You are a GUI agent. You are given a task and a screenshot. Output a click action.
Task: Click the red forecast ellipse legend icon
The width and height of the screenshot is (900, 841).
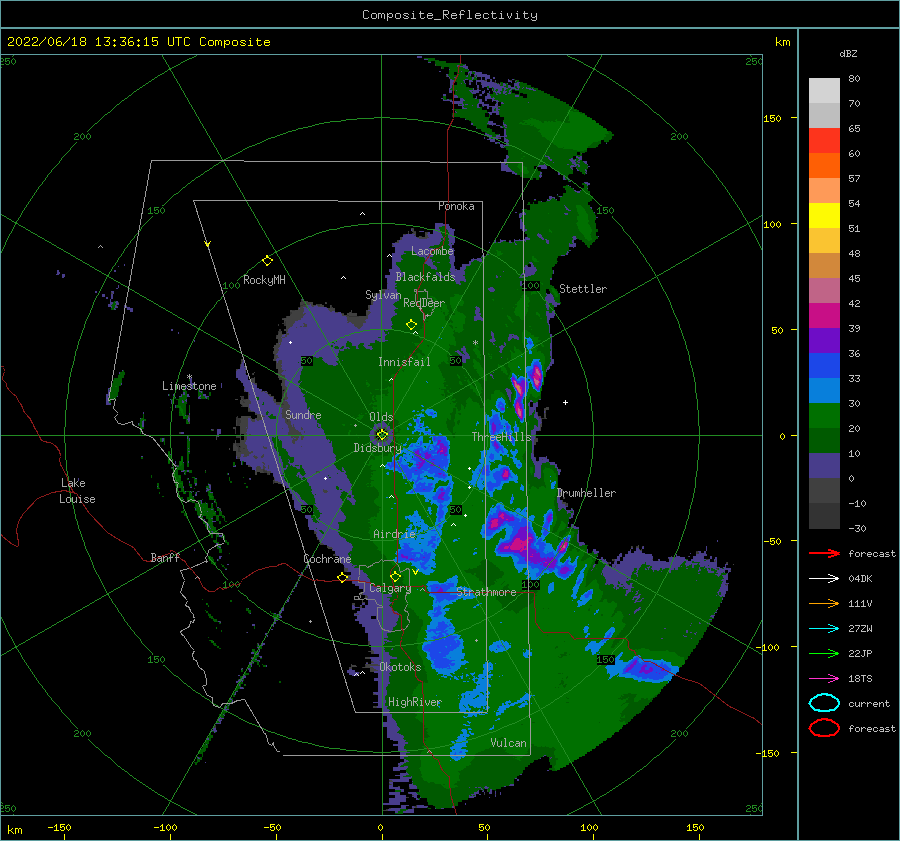pyautogui.click(x=824, y=728)
